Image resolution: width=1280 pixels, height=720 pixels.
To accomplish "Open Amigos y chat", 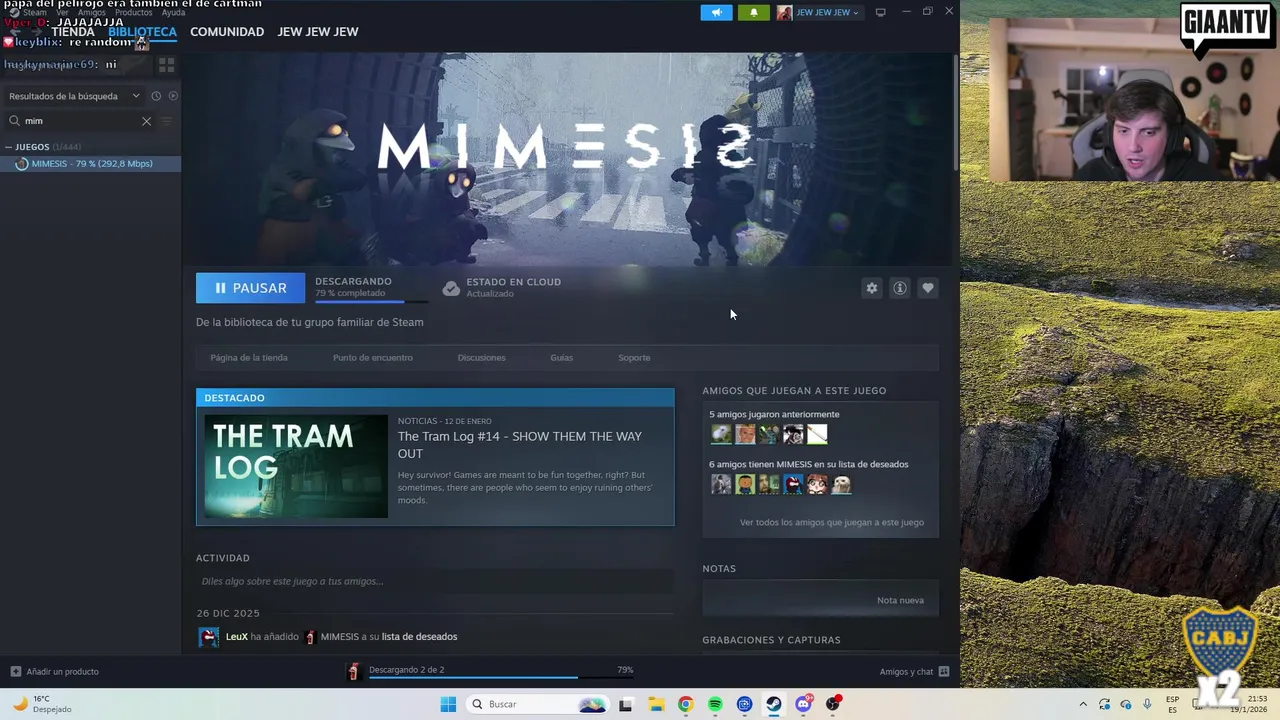I will coord(914,671).
